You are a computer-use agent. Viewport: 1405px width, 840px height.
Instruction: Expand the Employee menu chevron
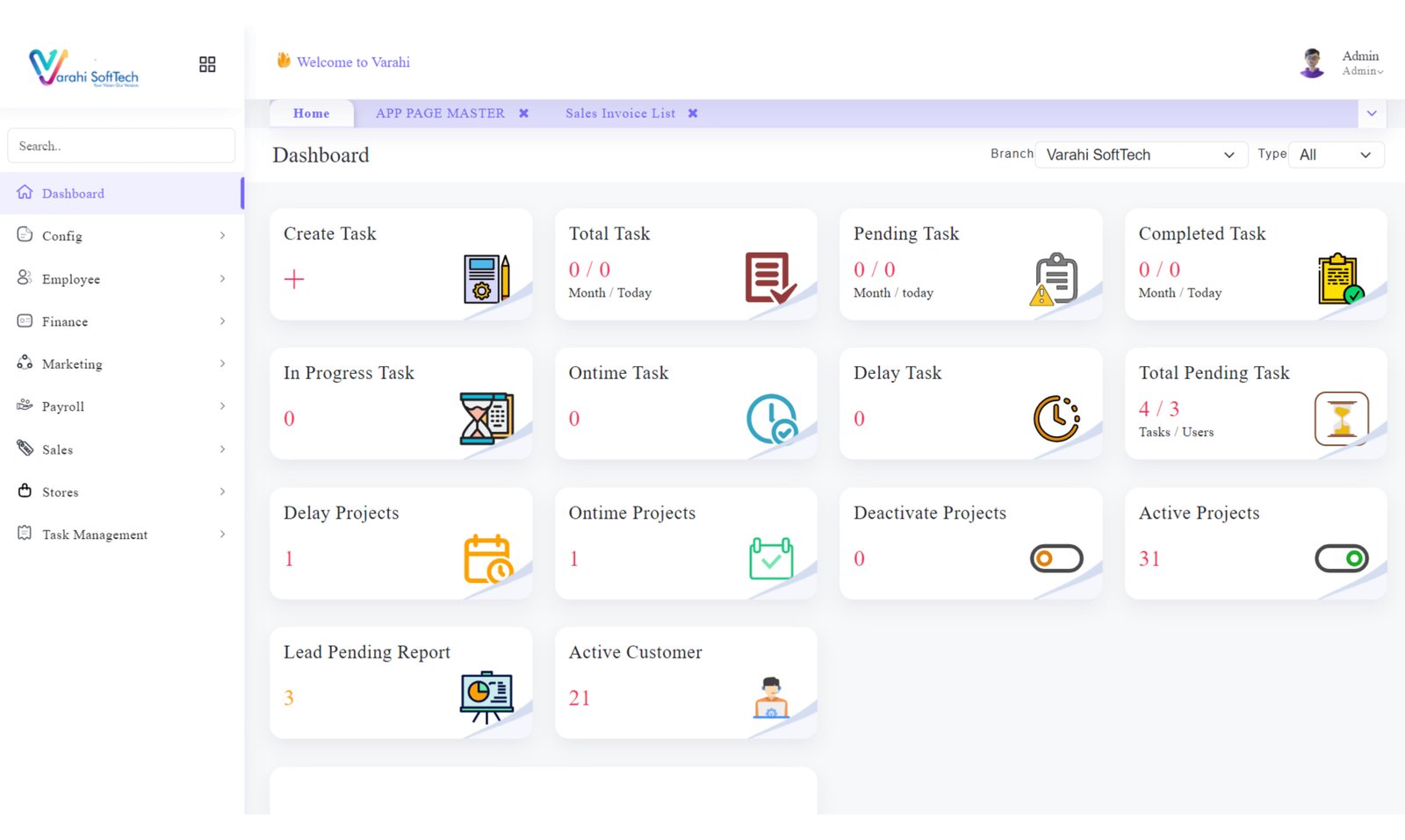222,278
